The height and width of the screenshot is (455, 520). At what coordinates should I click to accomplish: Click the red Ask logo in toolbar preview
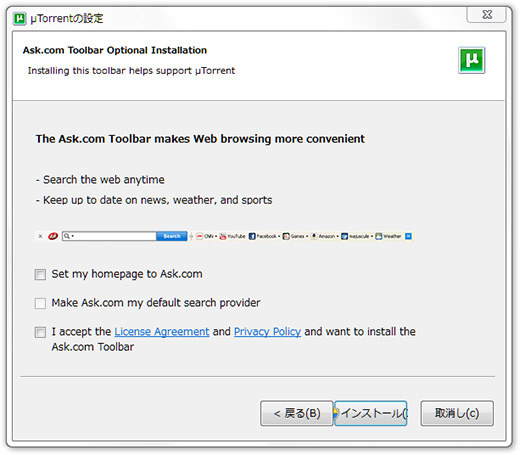tap(53, 236)
